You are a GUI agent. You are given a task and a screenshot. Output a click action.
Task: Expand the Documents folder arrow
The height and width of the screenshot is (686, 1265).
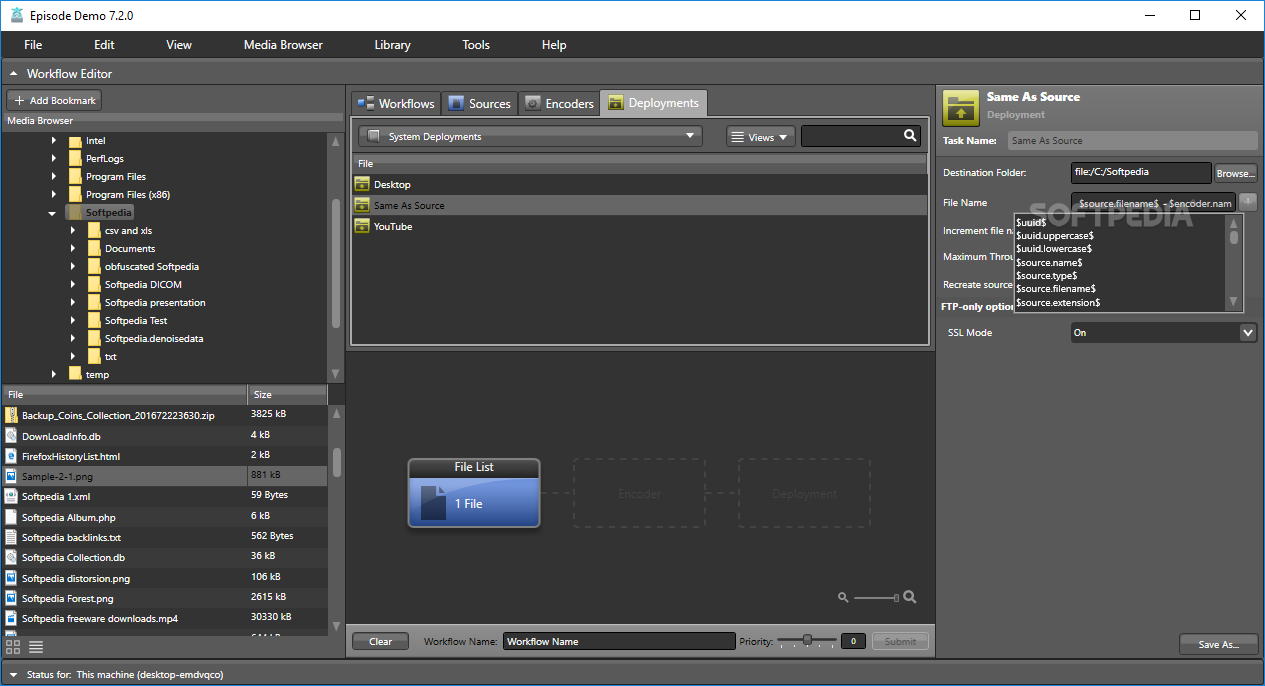73,249
